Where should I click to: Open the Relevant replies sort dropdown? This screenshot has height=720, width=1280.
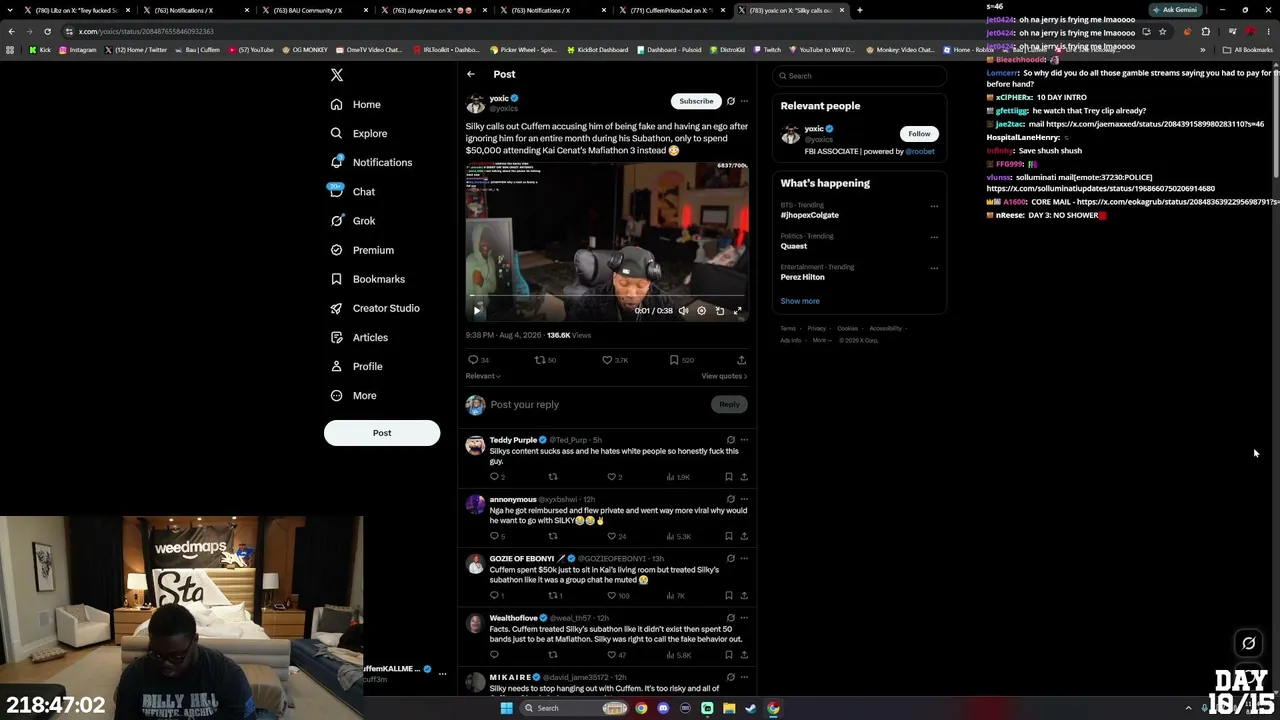pos(483,376)
